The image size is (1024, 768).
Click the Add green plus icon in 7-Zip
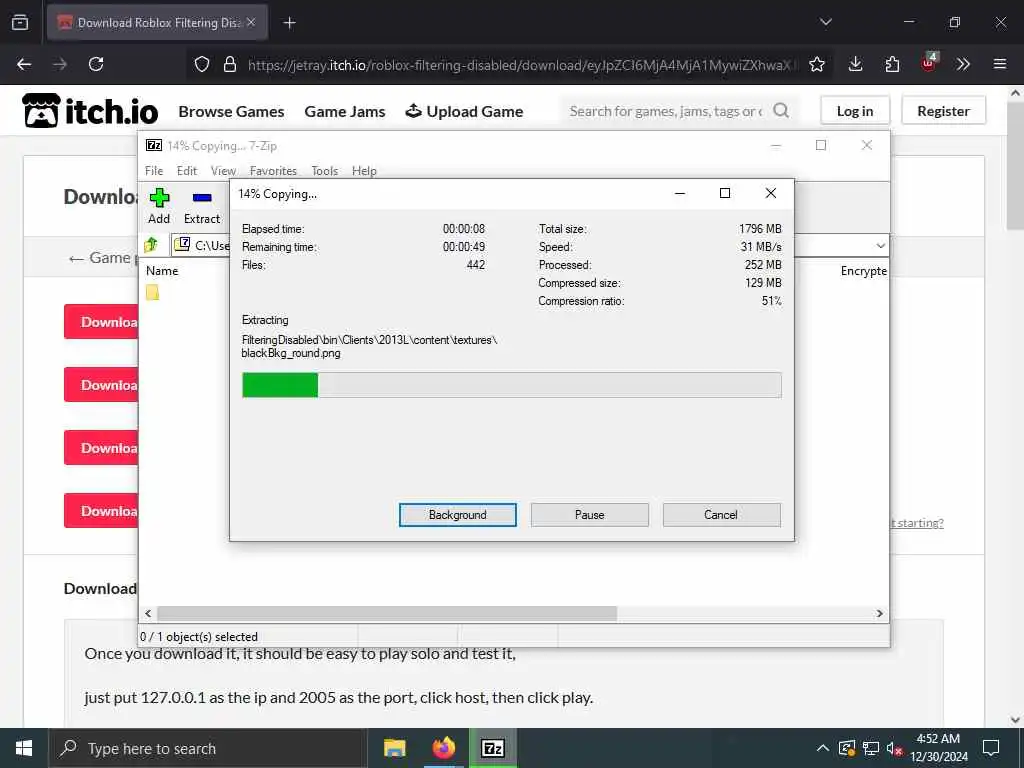pos(159,197)
